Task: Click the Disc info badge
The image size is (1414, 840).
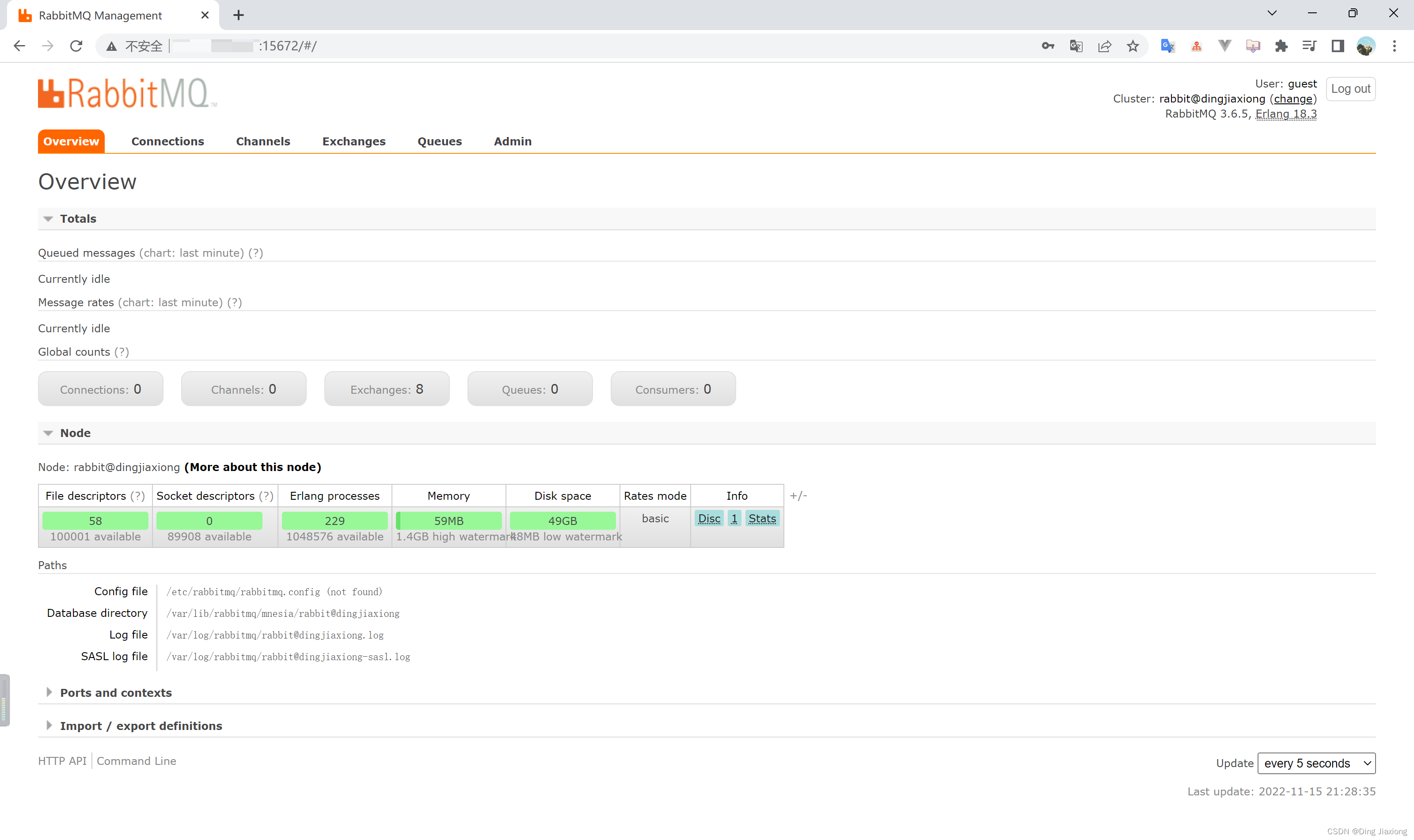Action: 709,518
